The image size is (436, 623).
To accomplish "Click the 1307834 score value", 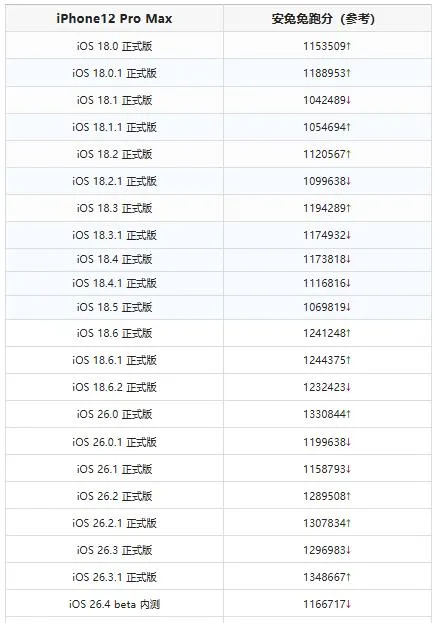I will click(x=327, y=523).
